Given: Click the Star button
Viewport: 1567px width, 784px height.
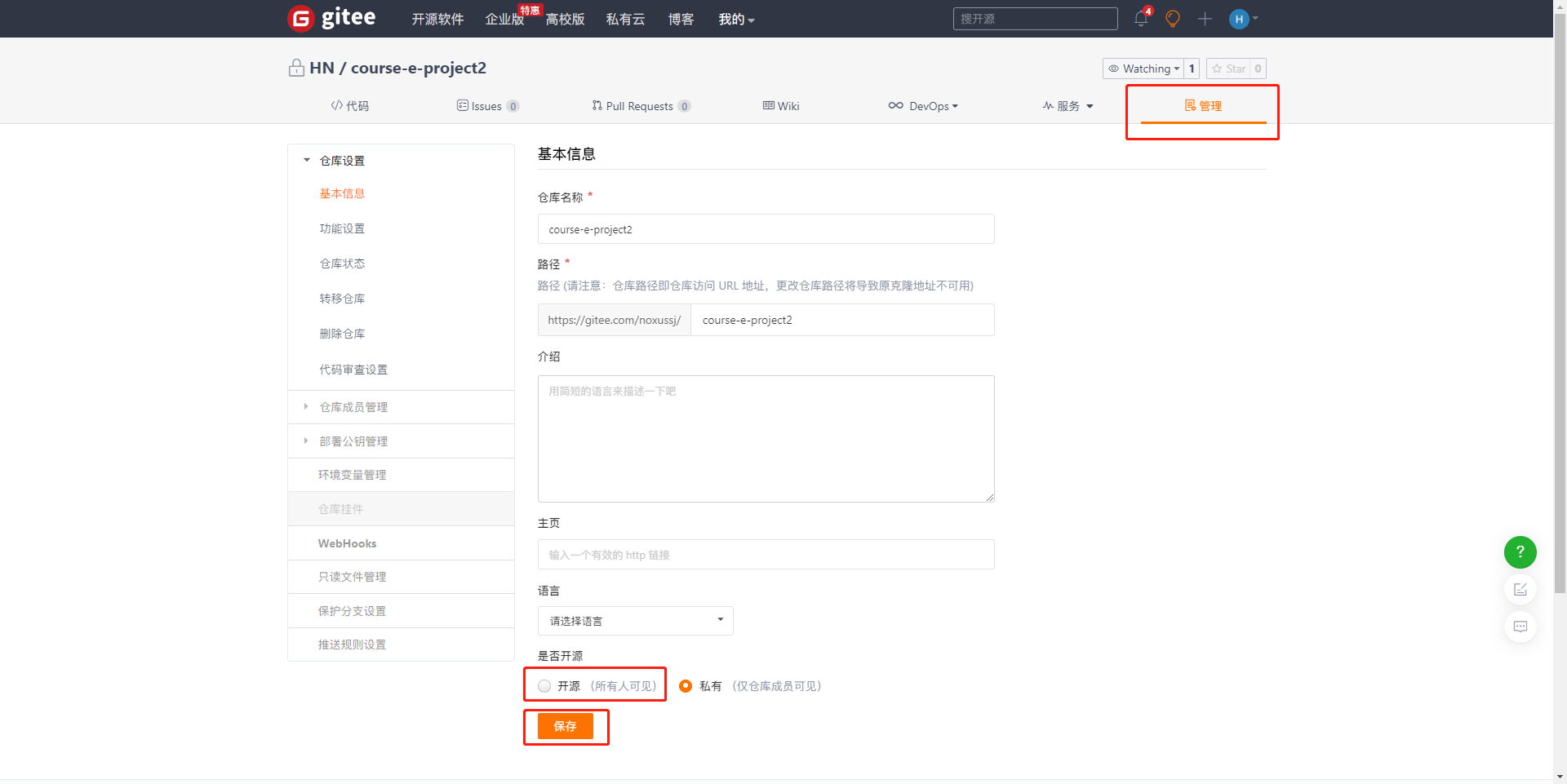Looking at the screenshot, I should point(1228,69).
